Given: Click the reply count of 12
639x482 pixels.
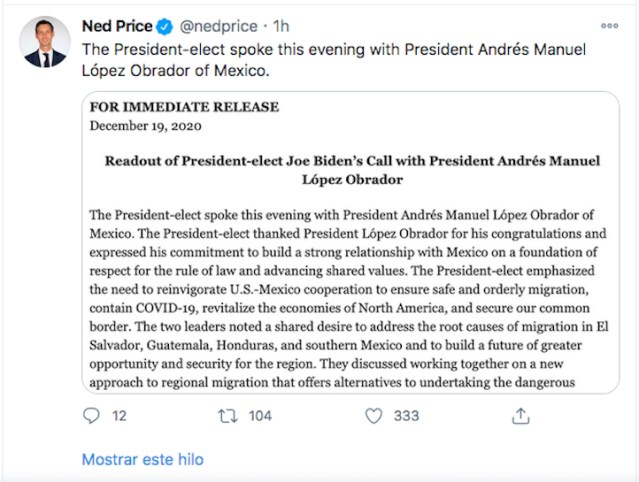Looking at the screenshot, I should click(119, 416).
